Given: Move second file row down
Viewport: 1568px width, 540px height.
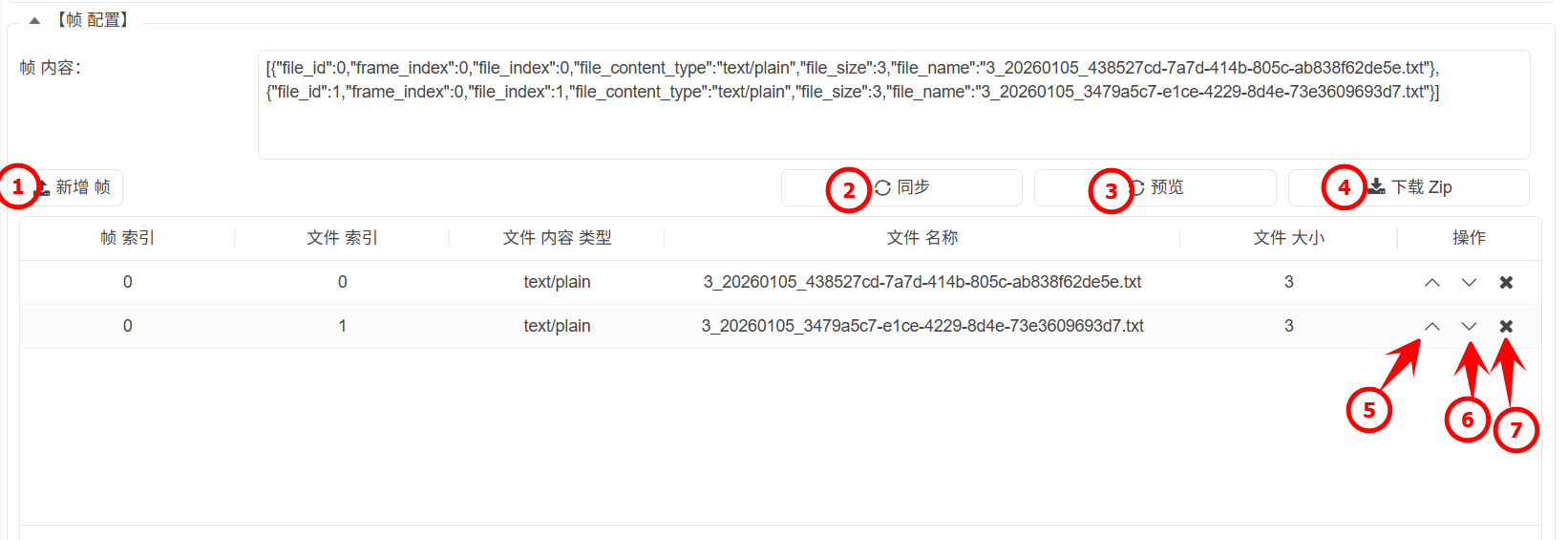Looking at the screenshot, I should click(x=1469, y=326).
